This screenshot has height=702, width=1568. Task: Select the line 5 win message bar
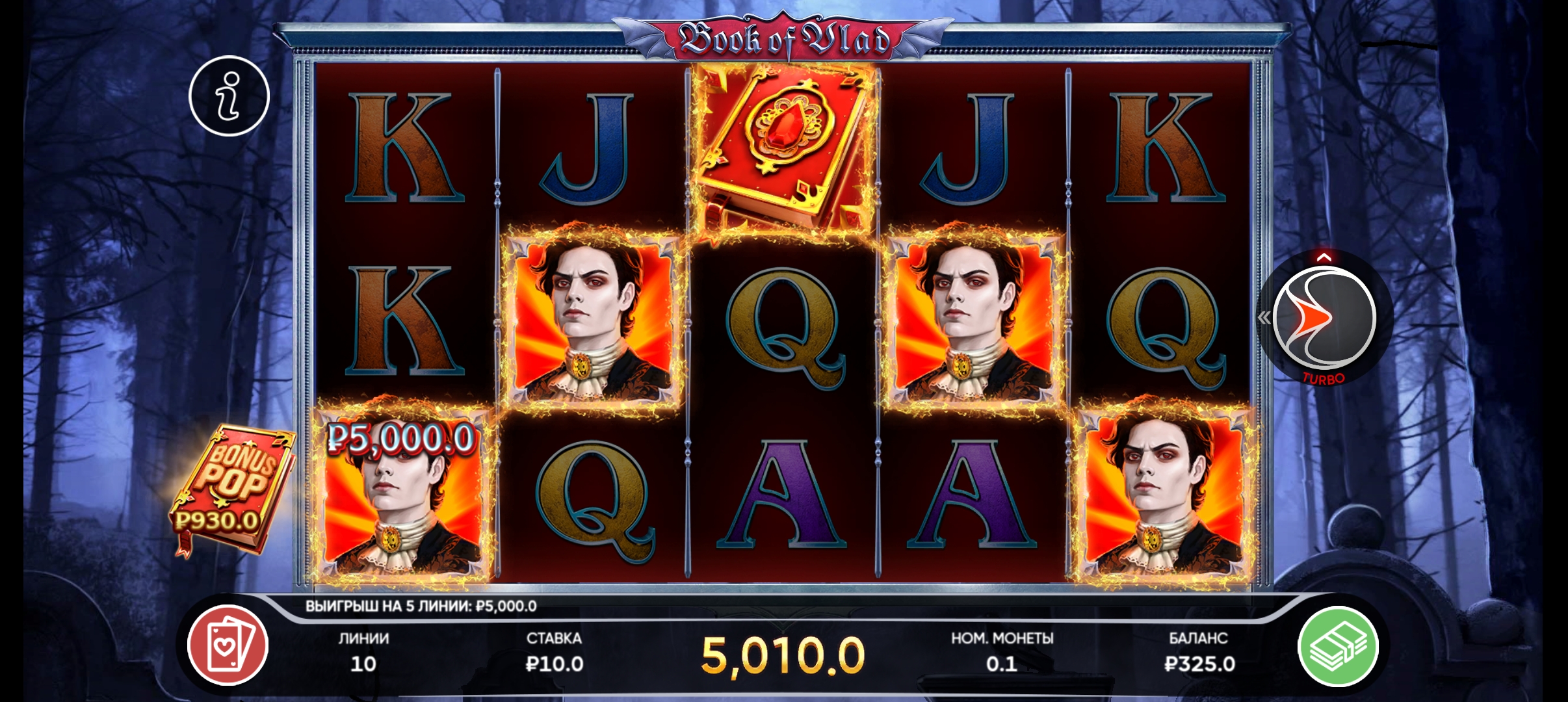421,606
